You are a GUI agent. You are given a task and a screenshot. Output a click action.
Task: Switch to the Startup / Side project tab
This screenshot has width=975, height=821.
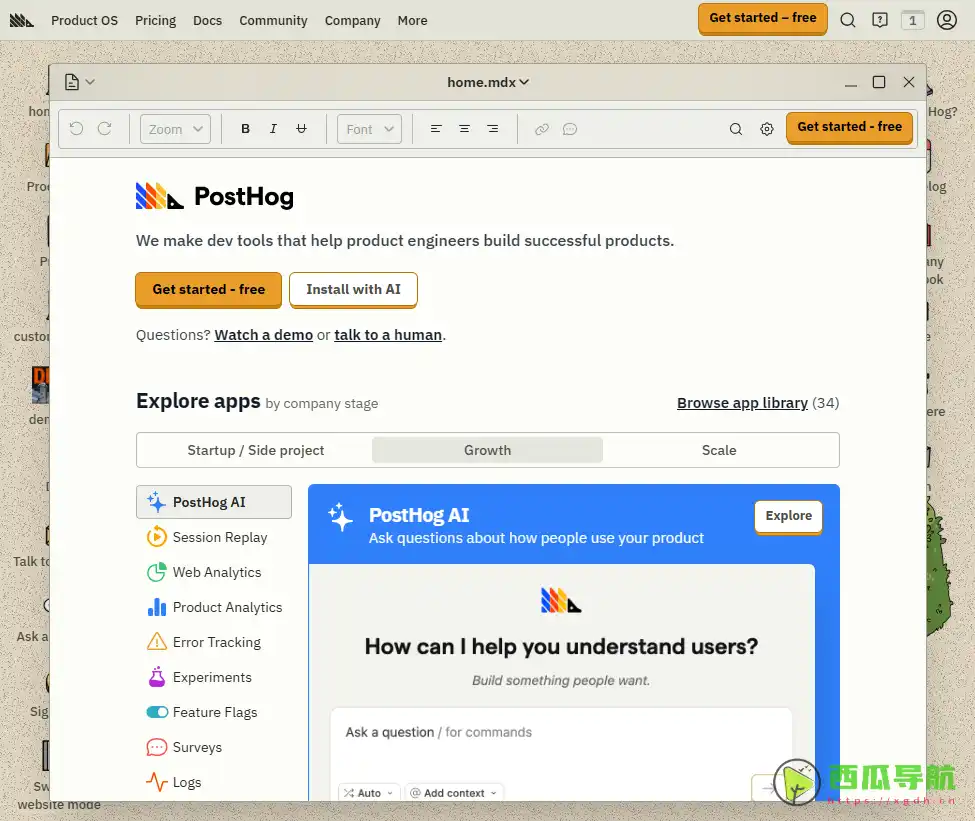click(x=256, y=450)
